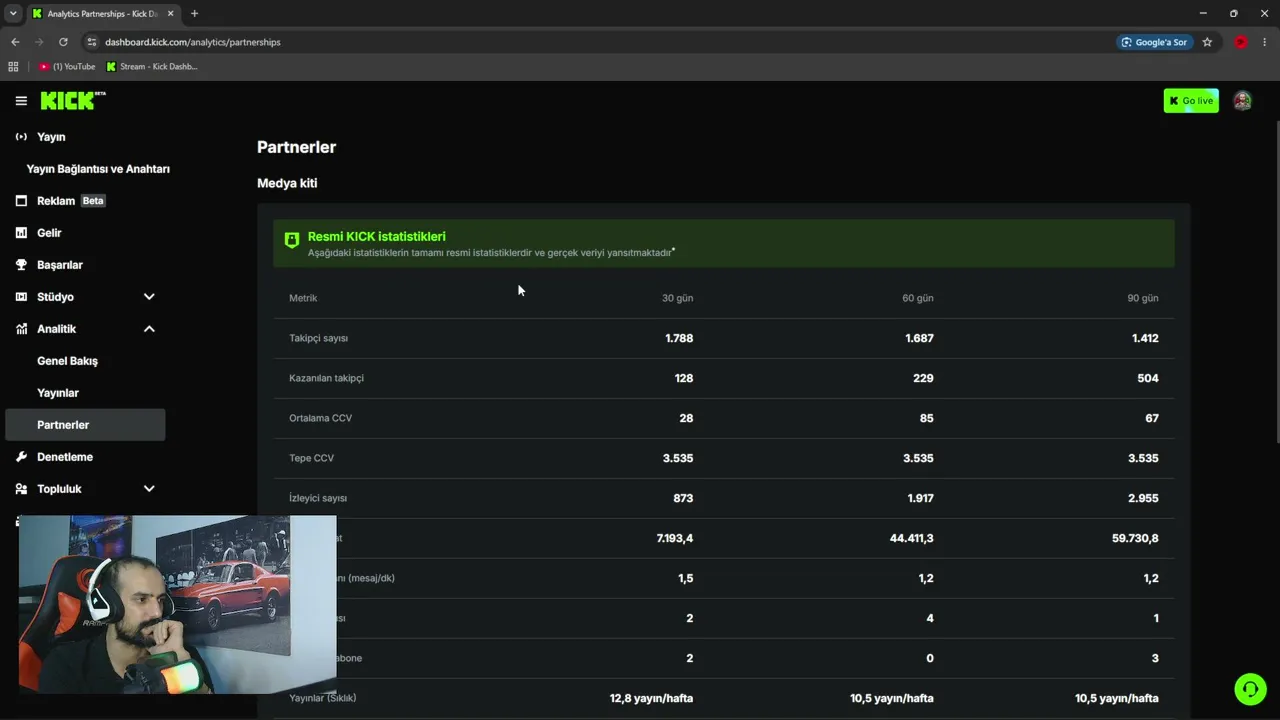The width and height of the screenshot is (1280, 720).
Task: Collapse the Analitik section chevron
Action: [149, 329]
